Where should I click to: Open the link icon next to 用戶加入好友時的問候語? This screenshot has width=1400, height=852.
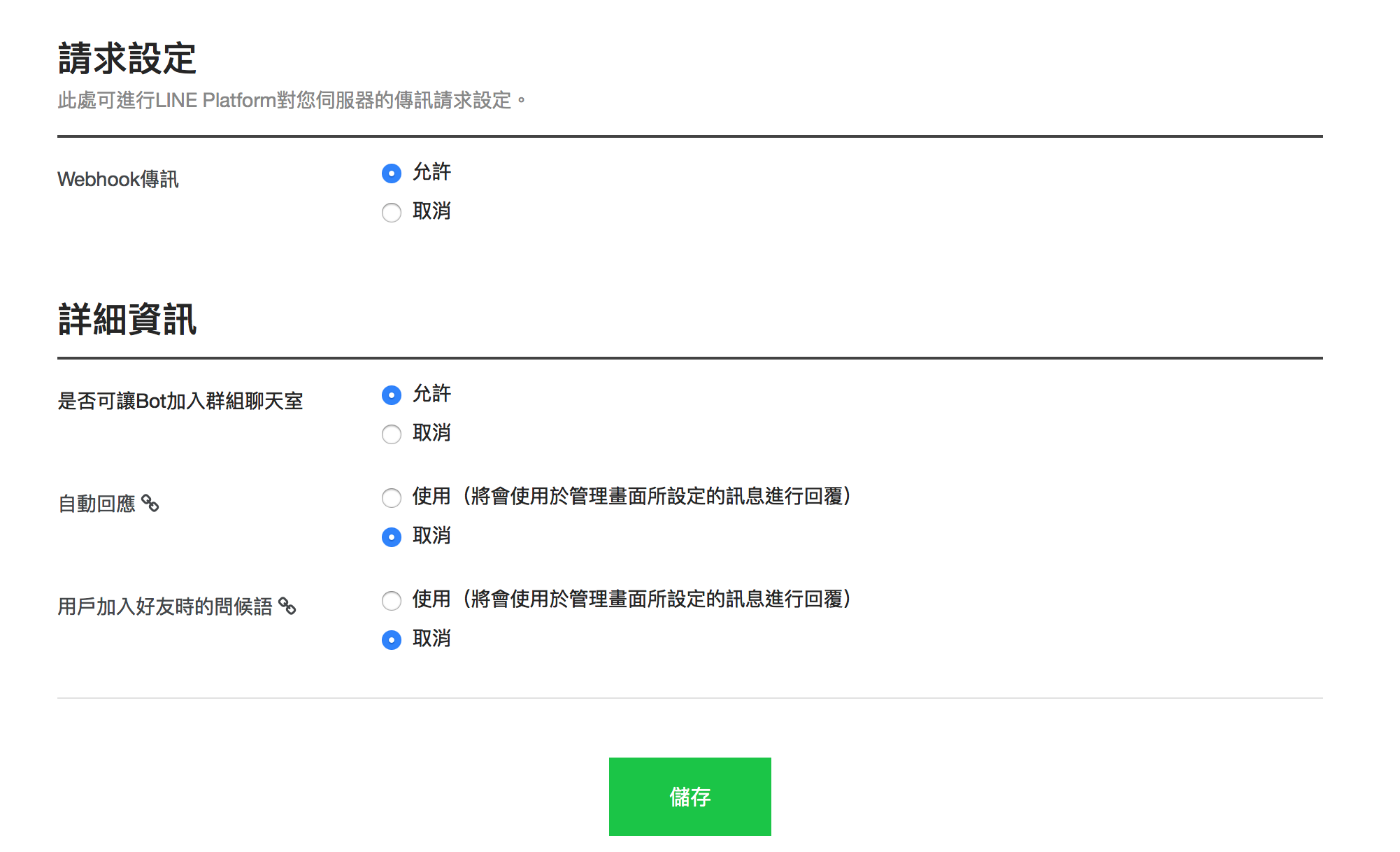click(x=287, y=606)
